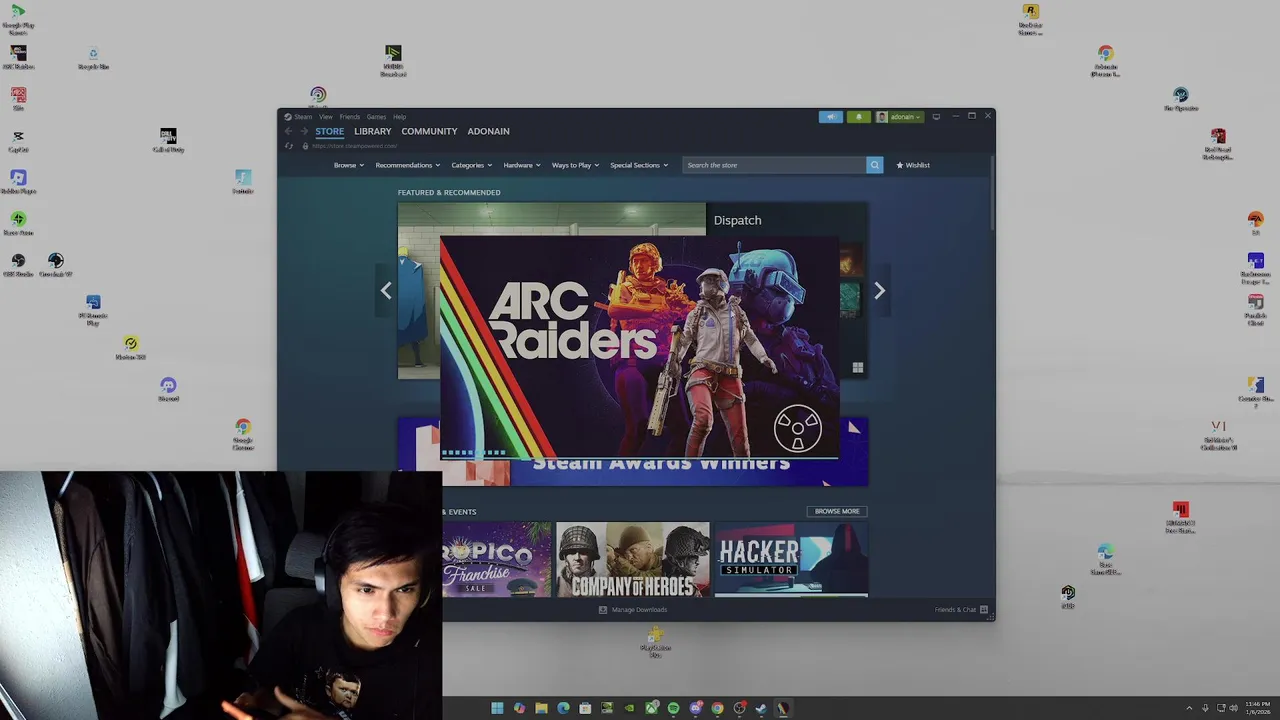The height and width of the screenshot is (720, 1280).
Task: Select NVIDIA Broadcast desktop icon
Action: (393, 60)
